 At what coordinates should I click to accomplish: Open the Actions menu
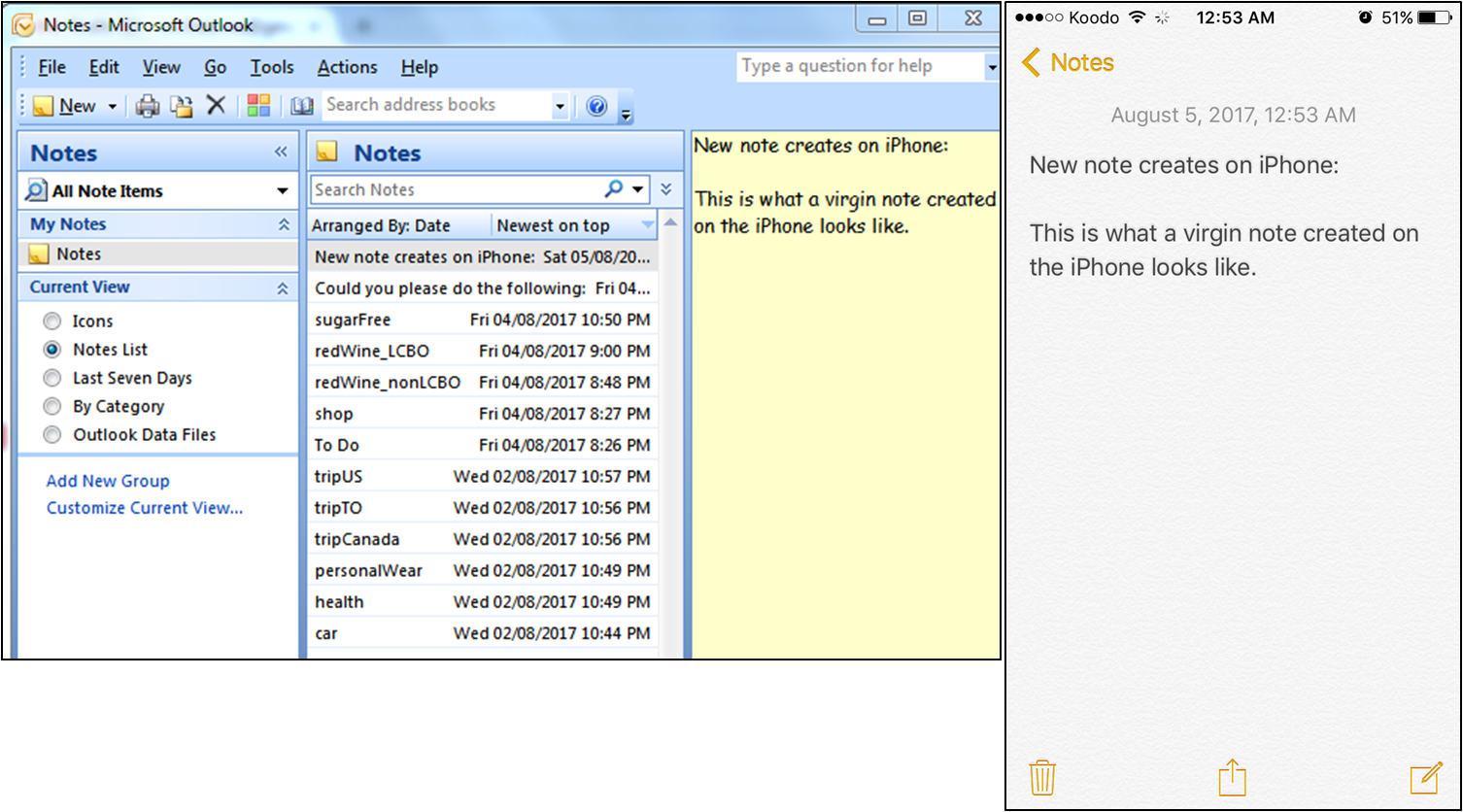tap(347, 67)
